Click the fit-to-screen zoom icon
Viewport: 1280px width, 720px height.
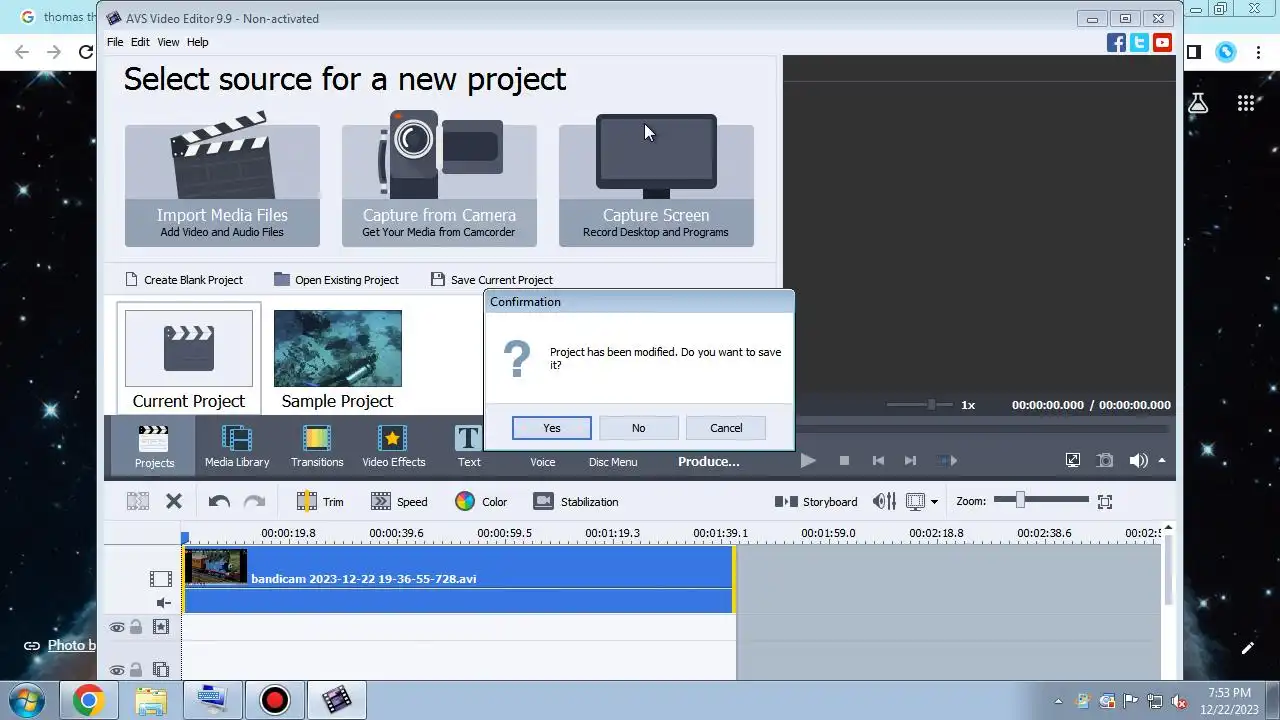[1105, 502]
